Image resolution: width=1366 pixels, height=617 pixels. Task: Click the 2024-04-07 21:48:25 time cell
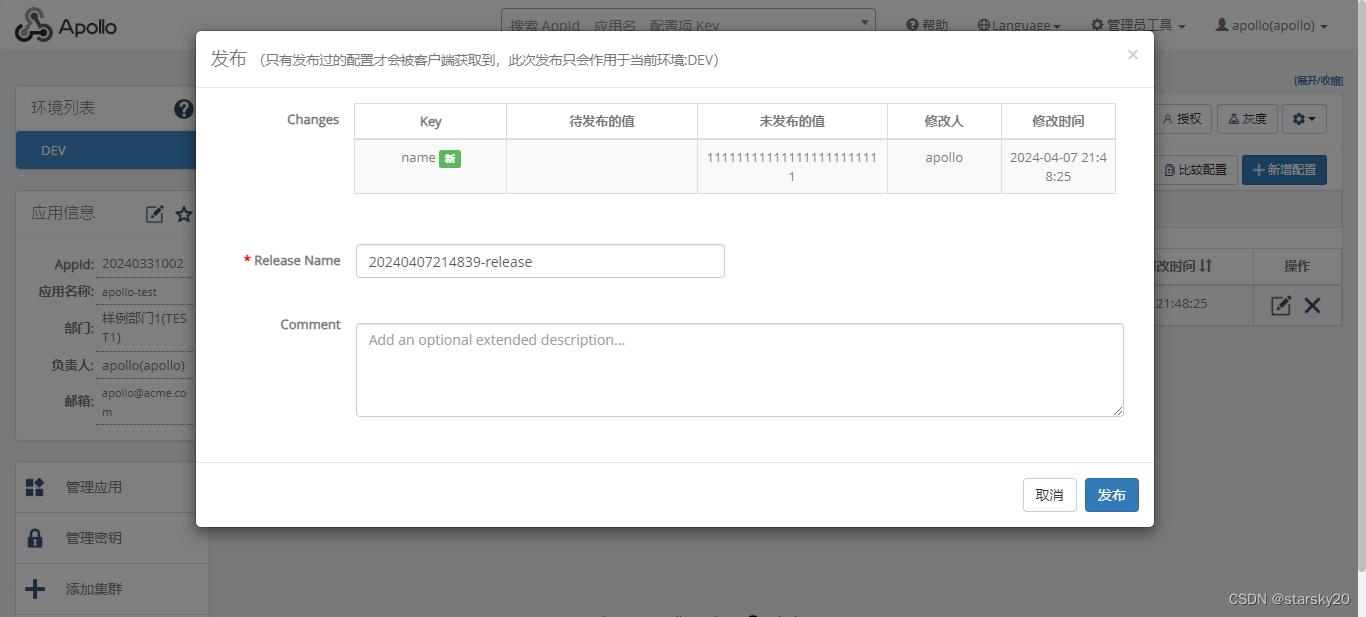(1058, 167)
